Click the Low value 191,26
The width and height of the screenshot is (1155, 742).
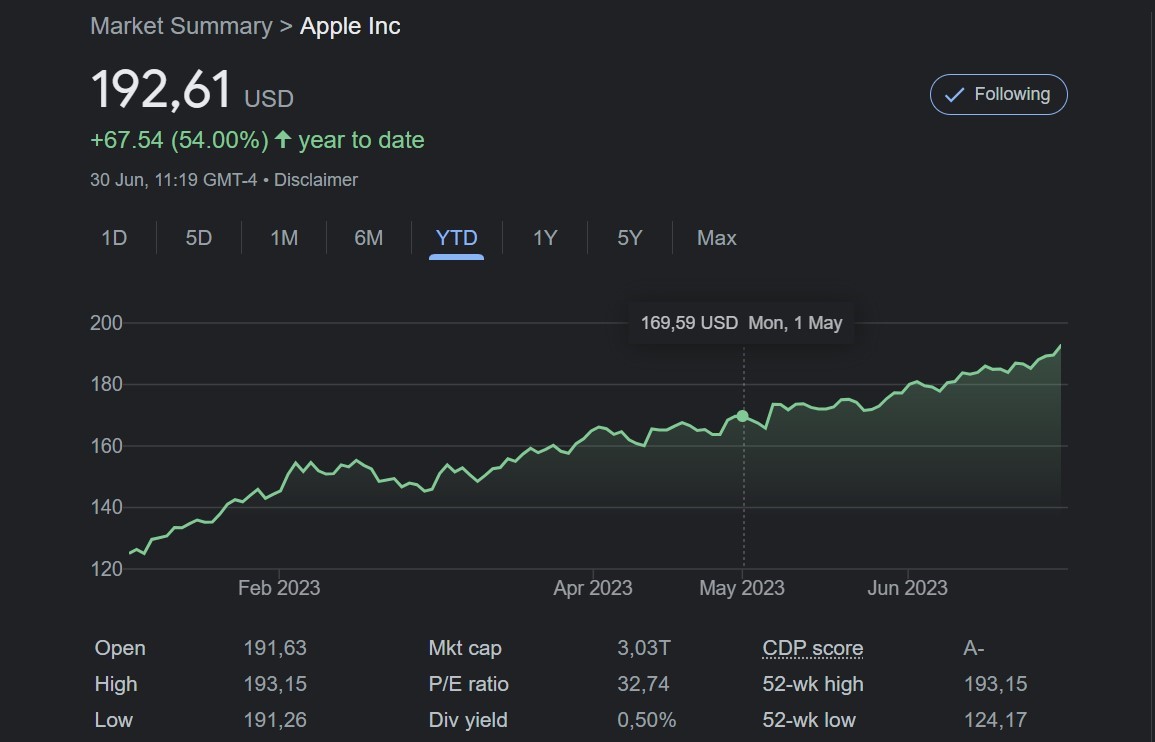tap(275, 720)
